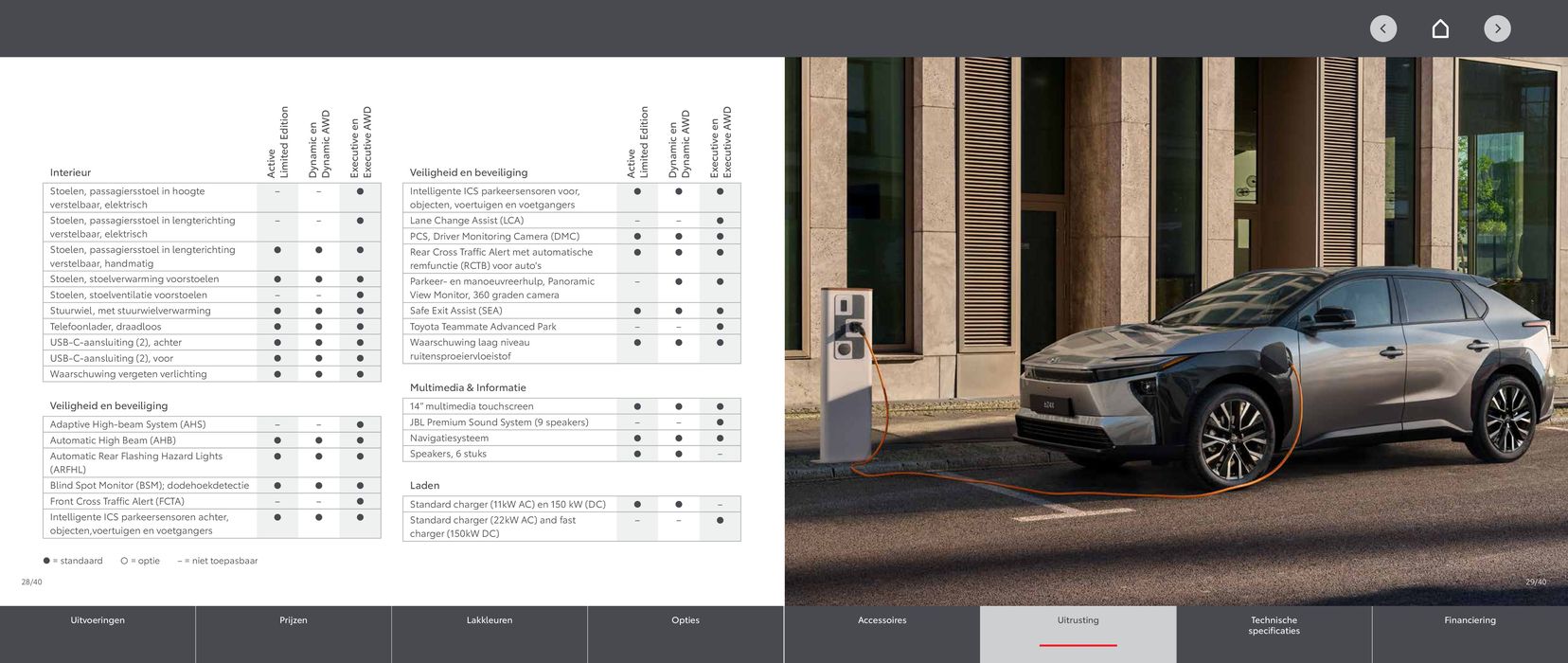
Task: Click the Telefoonlader, draadloos row
Action: click(106, 327)
